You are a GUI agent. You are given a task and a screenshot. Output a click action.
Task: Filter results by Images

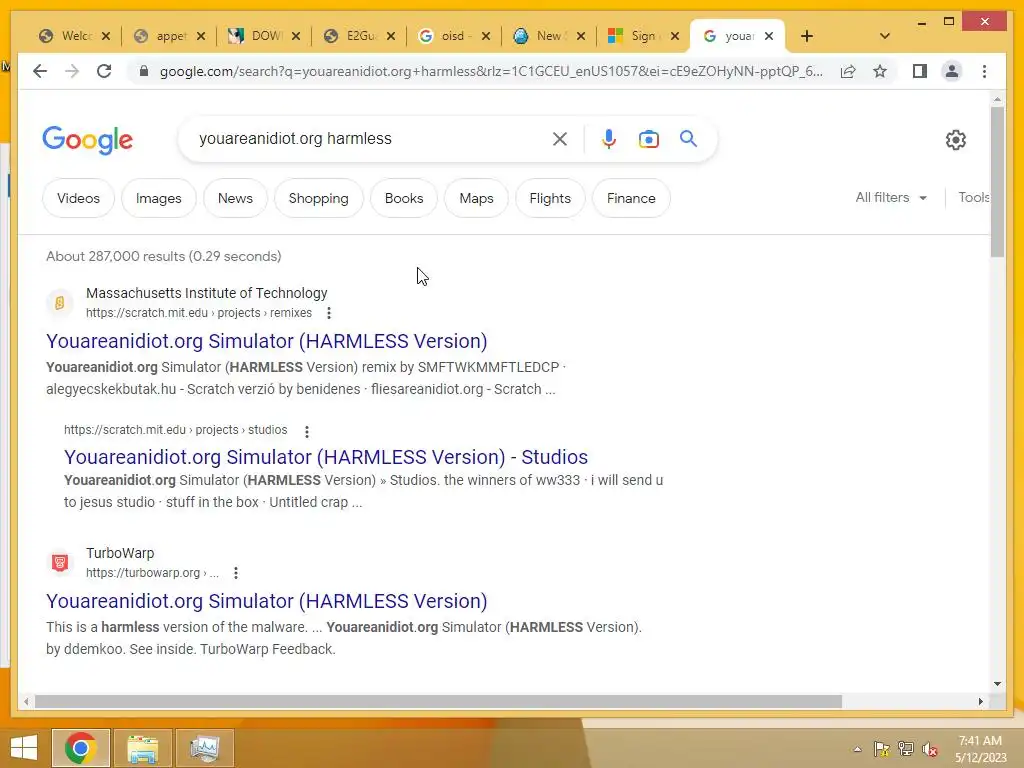[x=159, y=198]
